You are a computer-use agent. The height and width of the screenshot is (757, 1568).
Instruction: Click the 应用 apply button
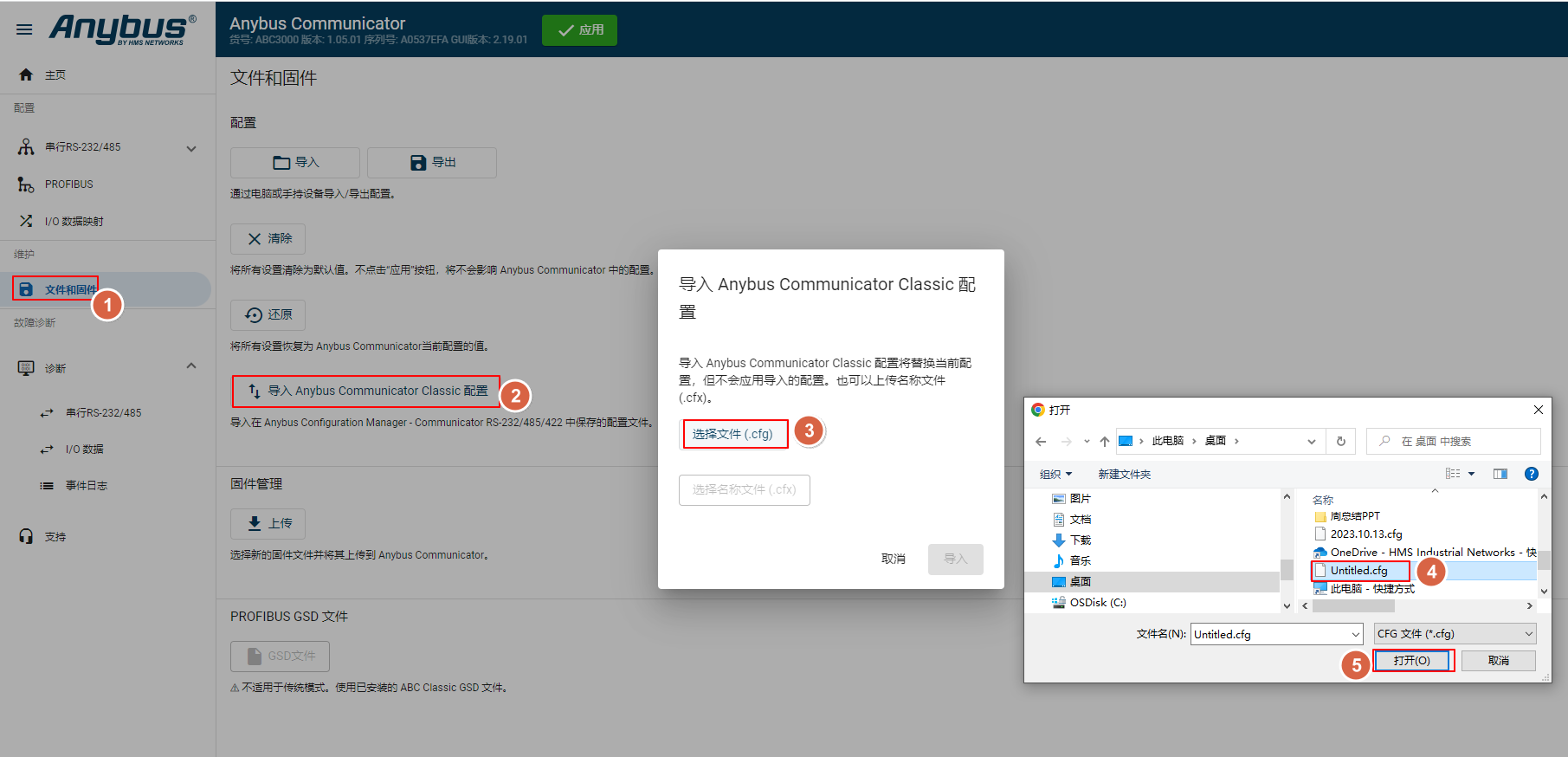point(579,30)
